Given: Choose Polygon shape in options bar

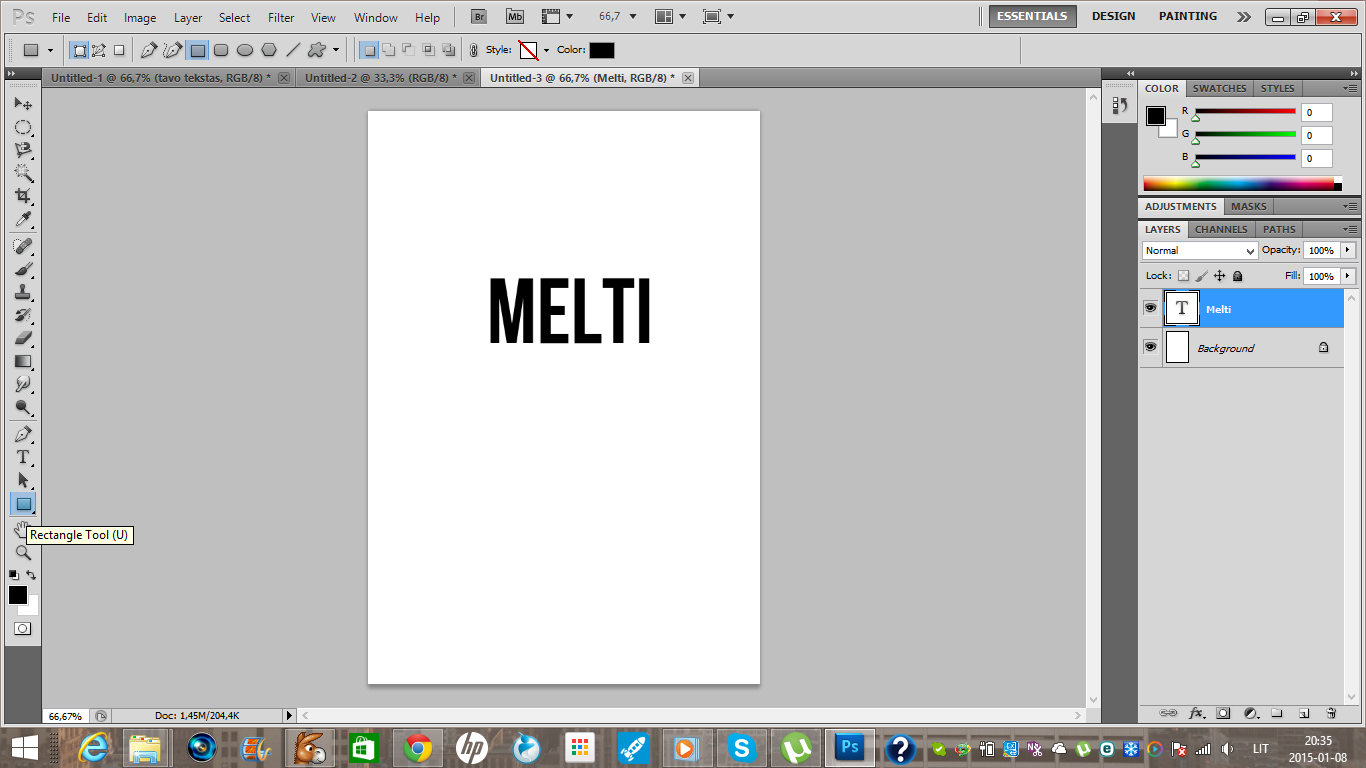Looking at the screenshot, I should (x=269, y=50).
